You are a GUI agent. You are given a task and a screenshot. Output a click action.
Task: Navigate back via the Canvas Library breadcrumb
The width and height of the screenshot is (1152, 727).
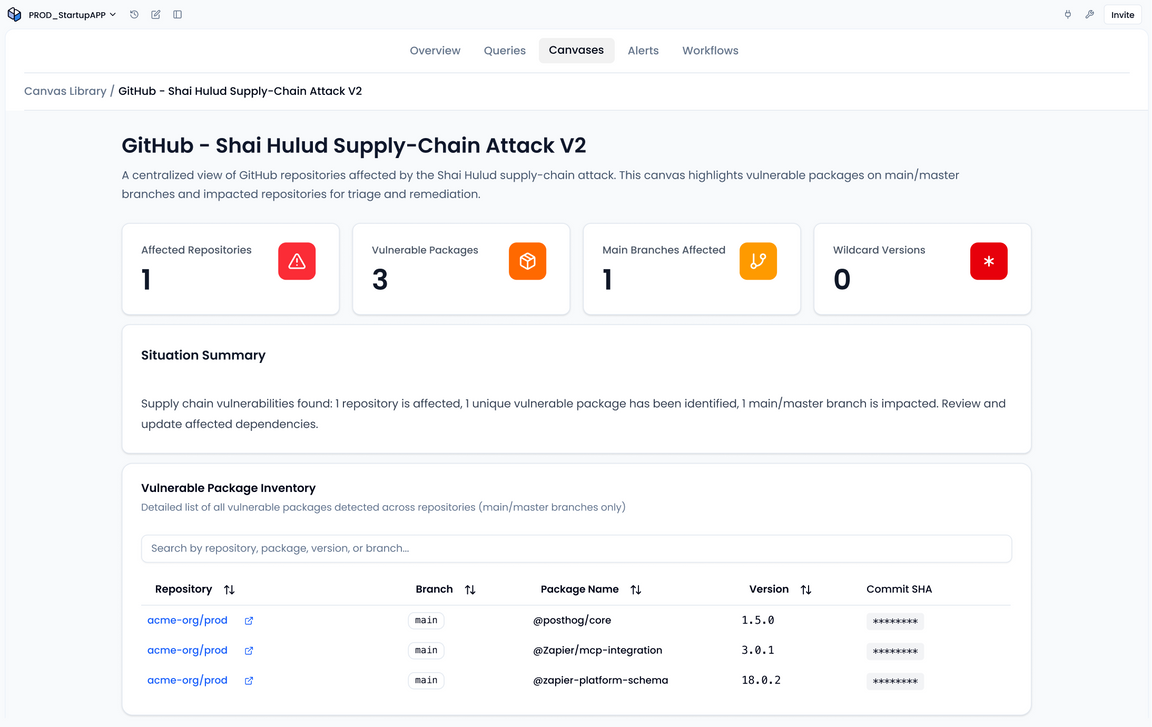(x=65, y=90)
